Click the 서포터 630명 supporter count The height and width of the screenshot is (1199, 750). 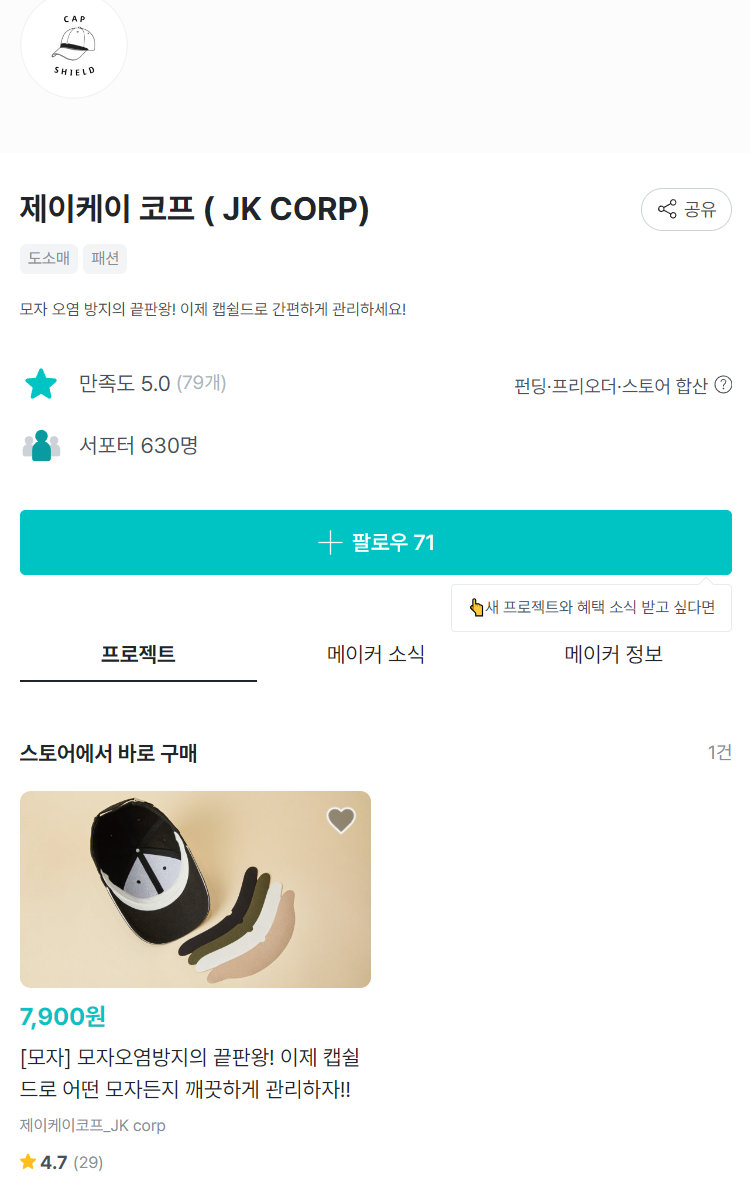139,445
